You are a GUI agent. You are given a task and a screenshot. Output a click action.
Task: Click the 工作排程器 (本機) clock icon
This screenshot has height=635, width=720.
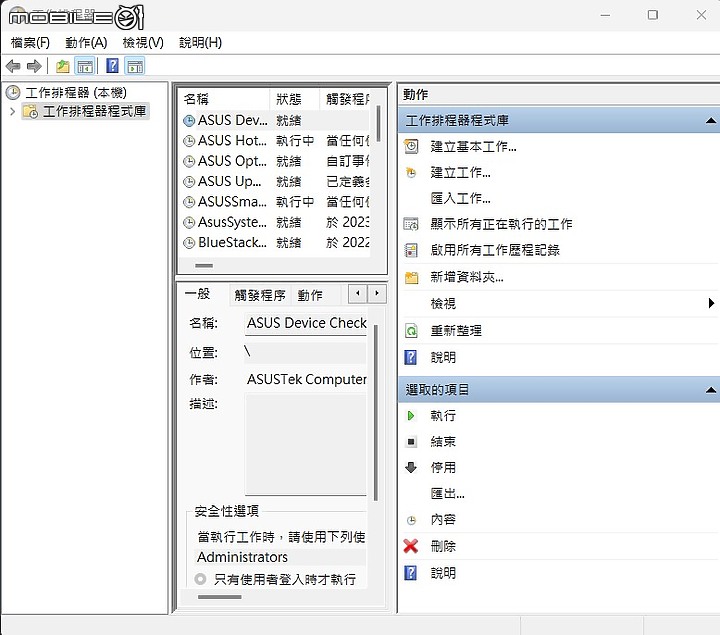tap(13, 92)
